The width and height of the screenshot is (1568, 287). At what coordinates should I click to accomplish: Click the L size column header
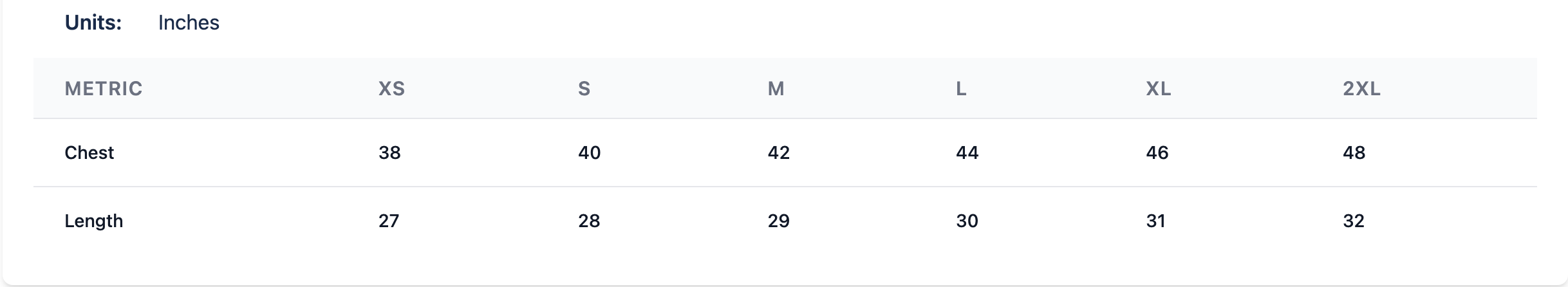point(961,88)
